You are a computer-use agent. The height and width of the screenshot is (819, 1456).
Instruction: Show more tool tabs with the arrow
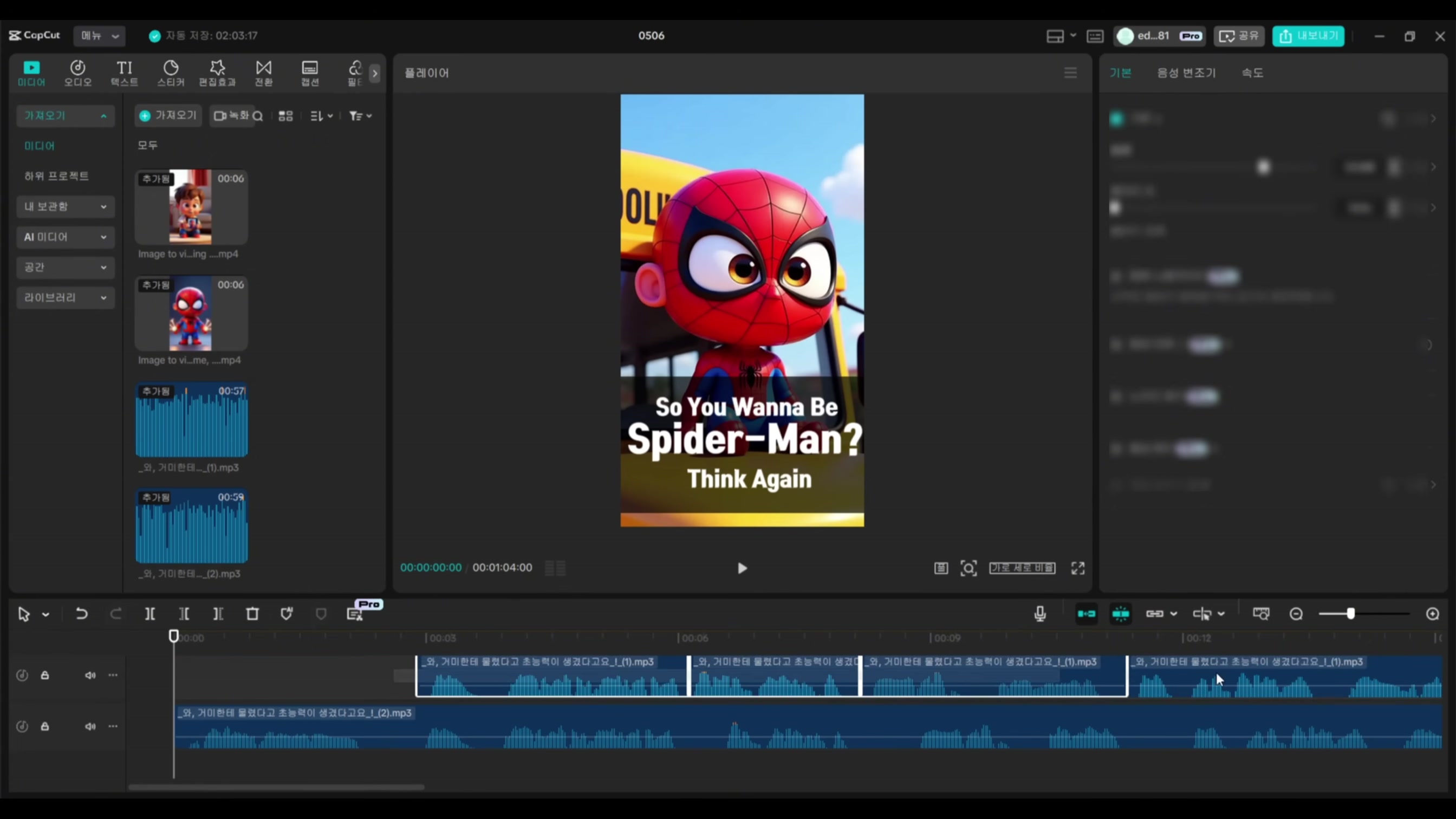(375, 73)
